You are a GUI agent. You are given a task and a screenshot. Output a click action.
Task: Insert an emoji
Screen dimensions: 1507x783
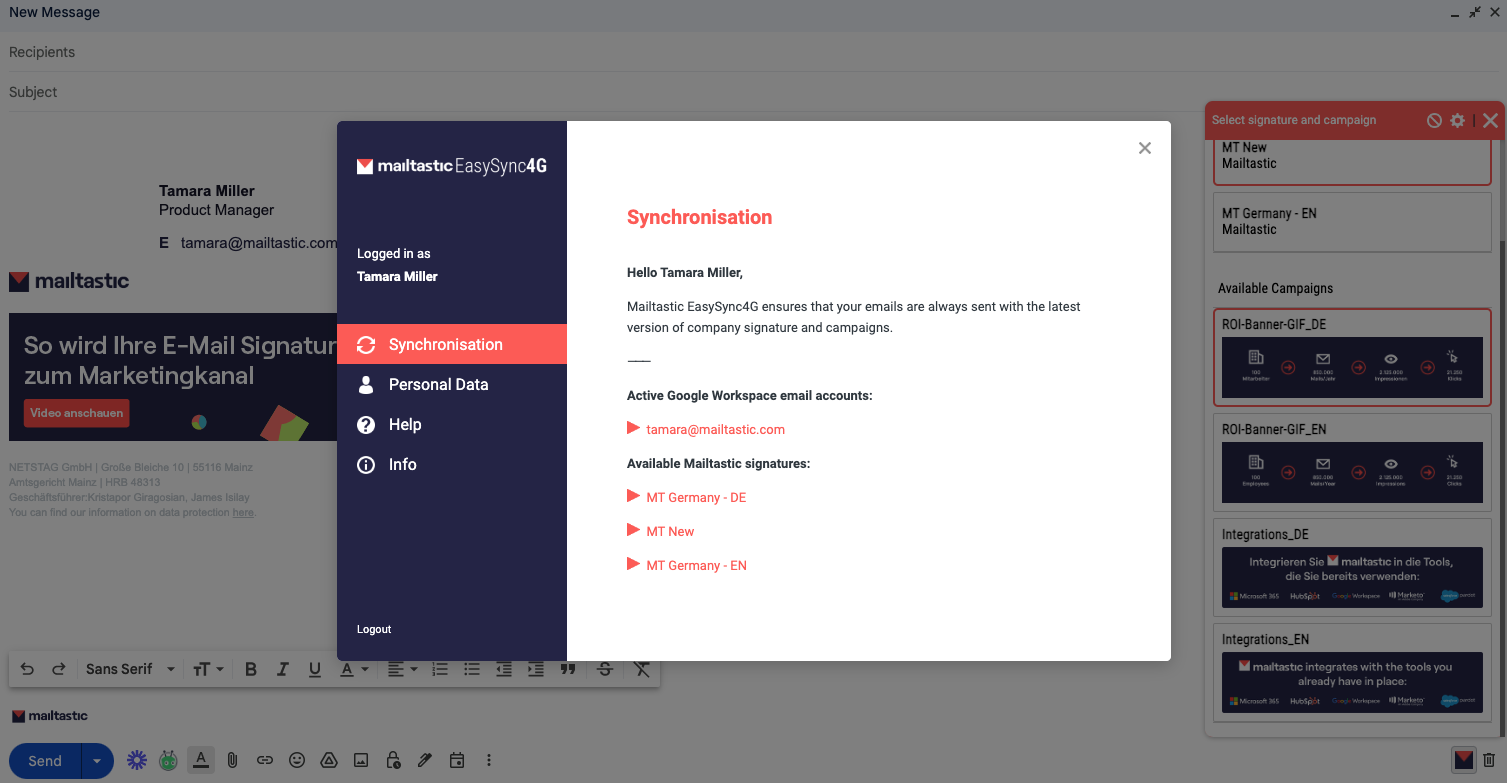tap(297, 760)
